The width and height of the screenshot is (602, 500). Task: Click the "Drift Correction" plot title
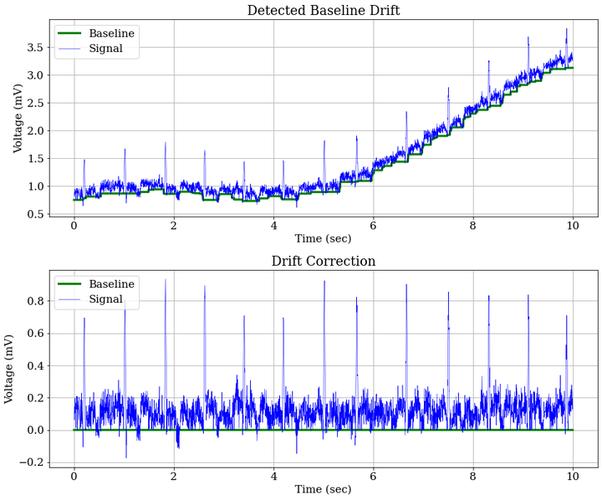pos(323,261)
